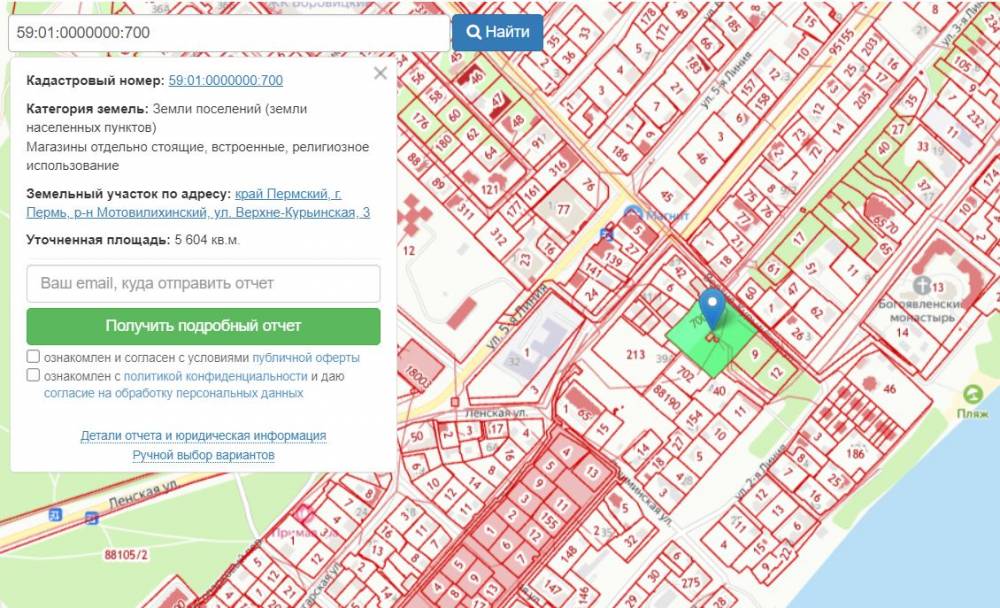Viewport: 1000px width, 608px height.
Task: Click the Получить подробный отчет button
Action: (203, 326)
